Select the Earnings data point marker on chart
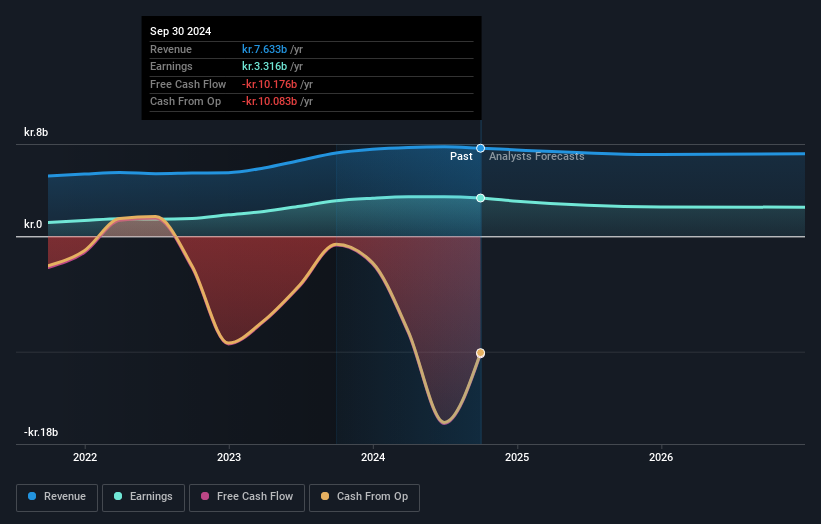This screenshot has height=524, width=821. coord(481,198)
